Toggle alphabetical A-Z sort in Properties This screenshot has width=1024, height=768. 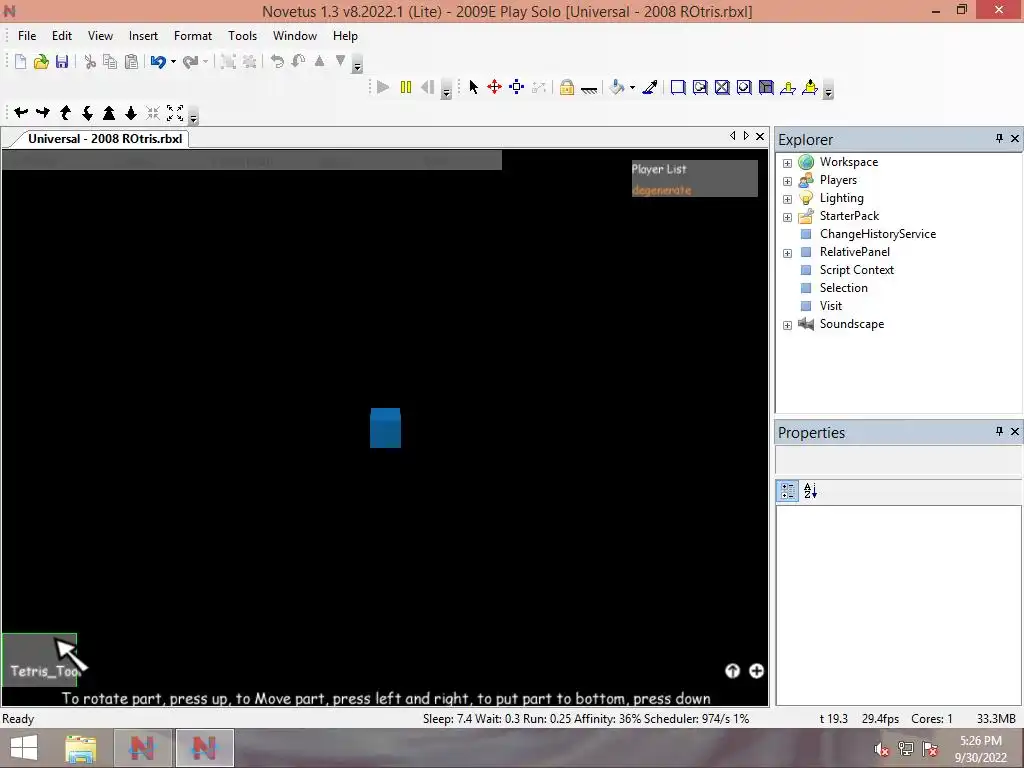point(810,491)
